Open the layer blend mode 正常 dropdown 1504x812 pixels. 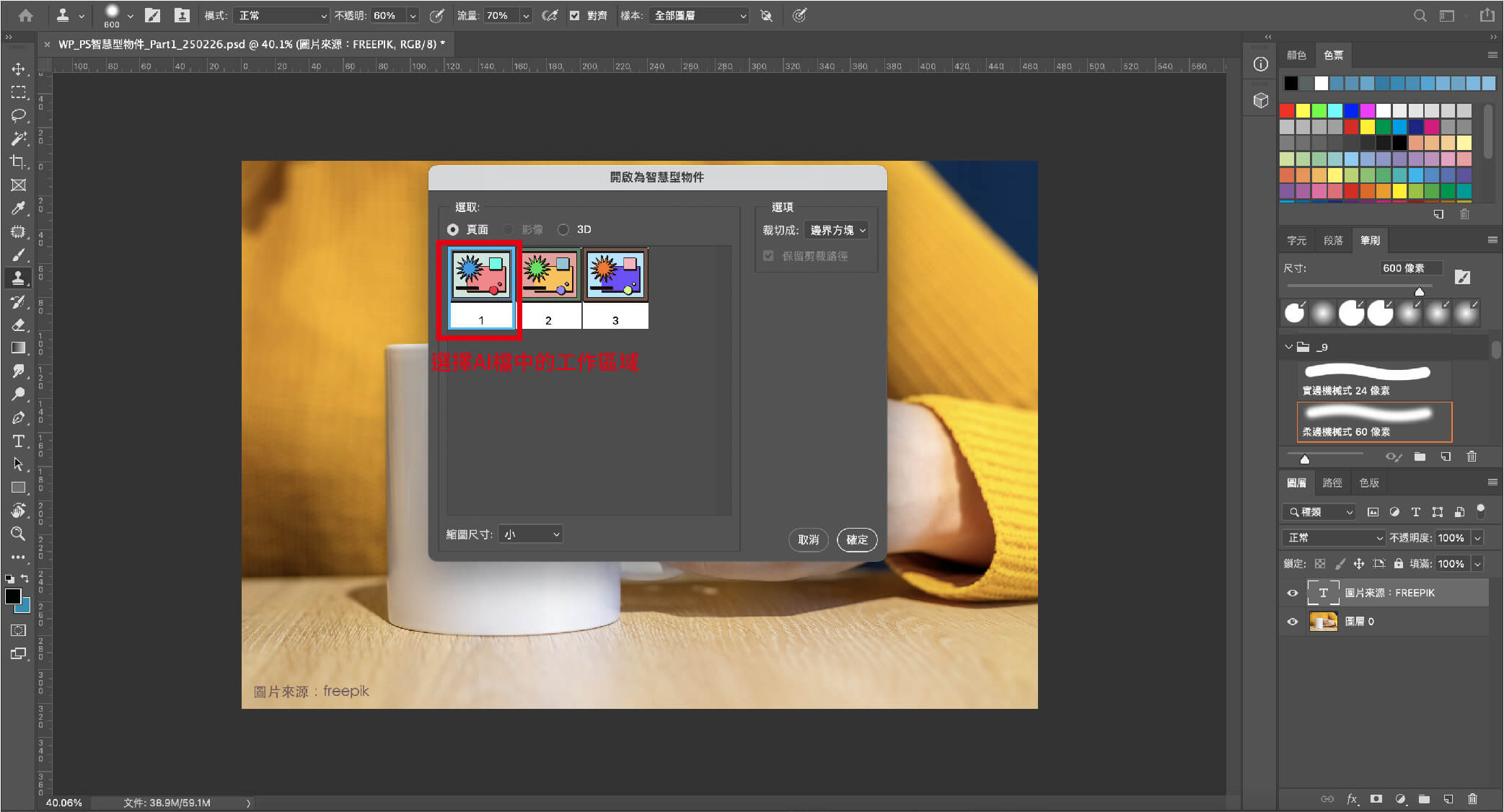1334,538
